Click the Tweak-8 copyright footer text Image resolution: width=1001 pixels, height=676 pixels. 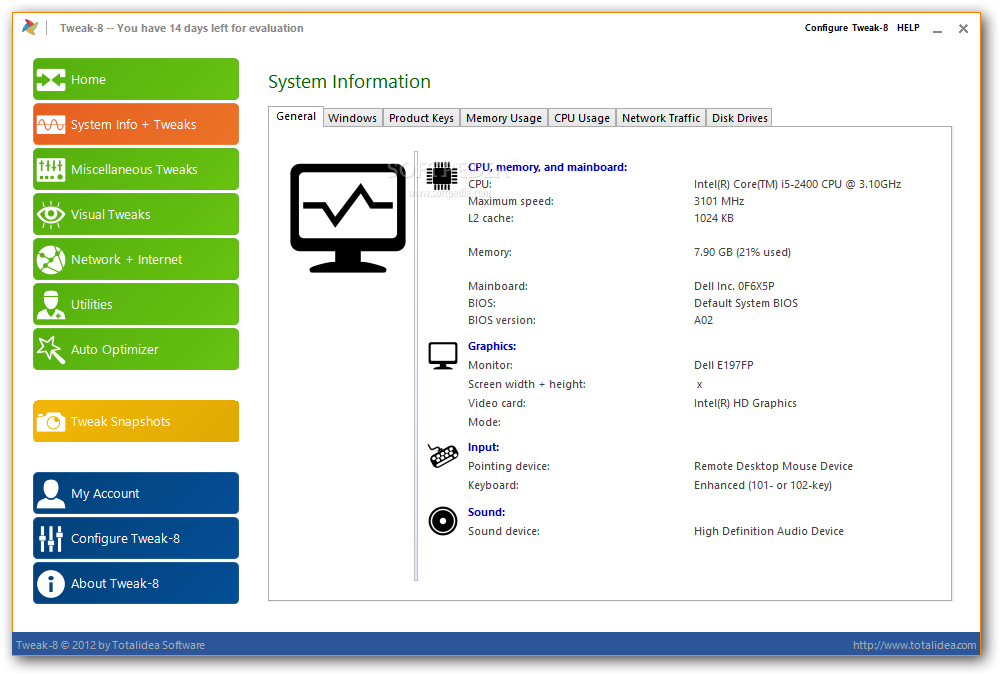tap(110, 645)
